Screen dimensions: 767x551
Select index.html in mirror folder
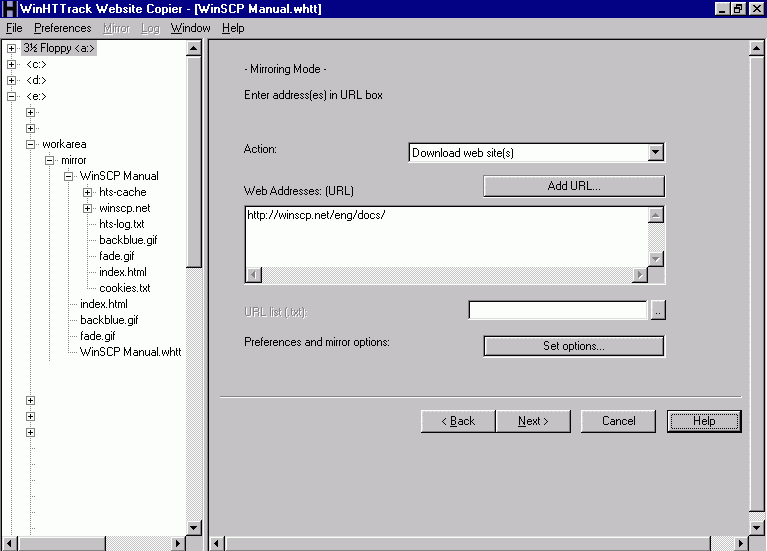pos(104,304)
